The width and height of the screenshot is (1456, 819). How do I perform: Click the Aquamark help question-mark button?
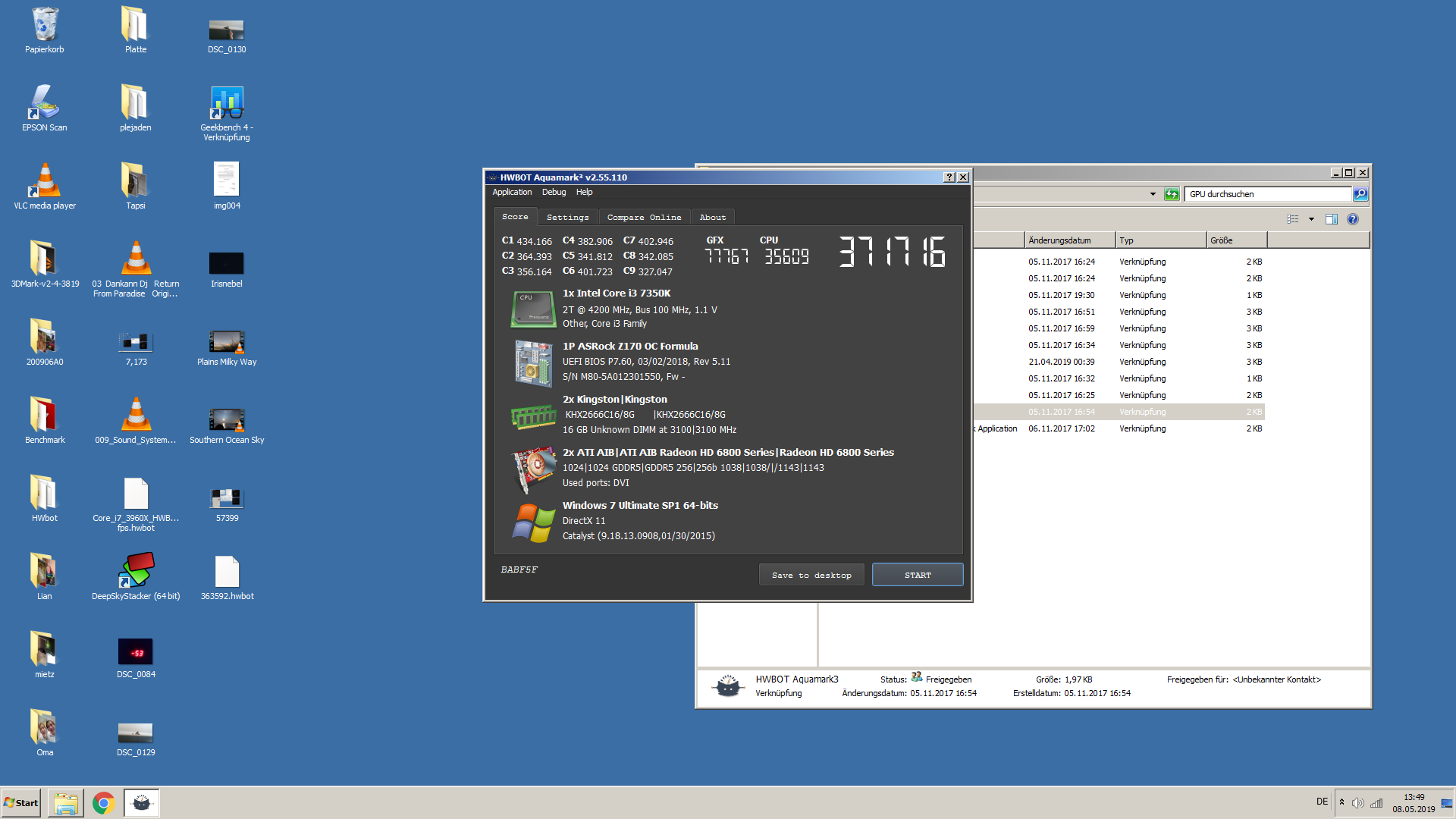[x=949, y=177]
